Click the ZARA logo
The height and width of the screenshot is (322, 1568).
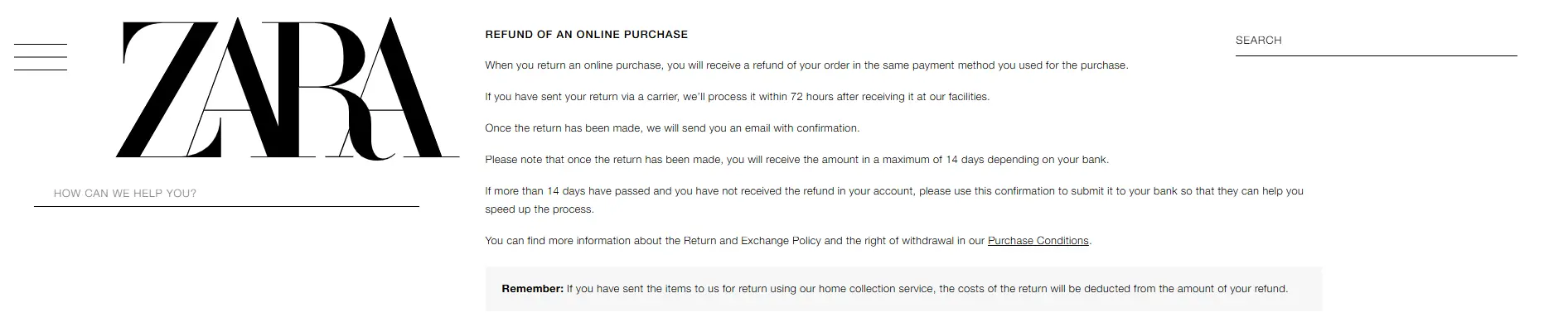(288, 89)
